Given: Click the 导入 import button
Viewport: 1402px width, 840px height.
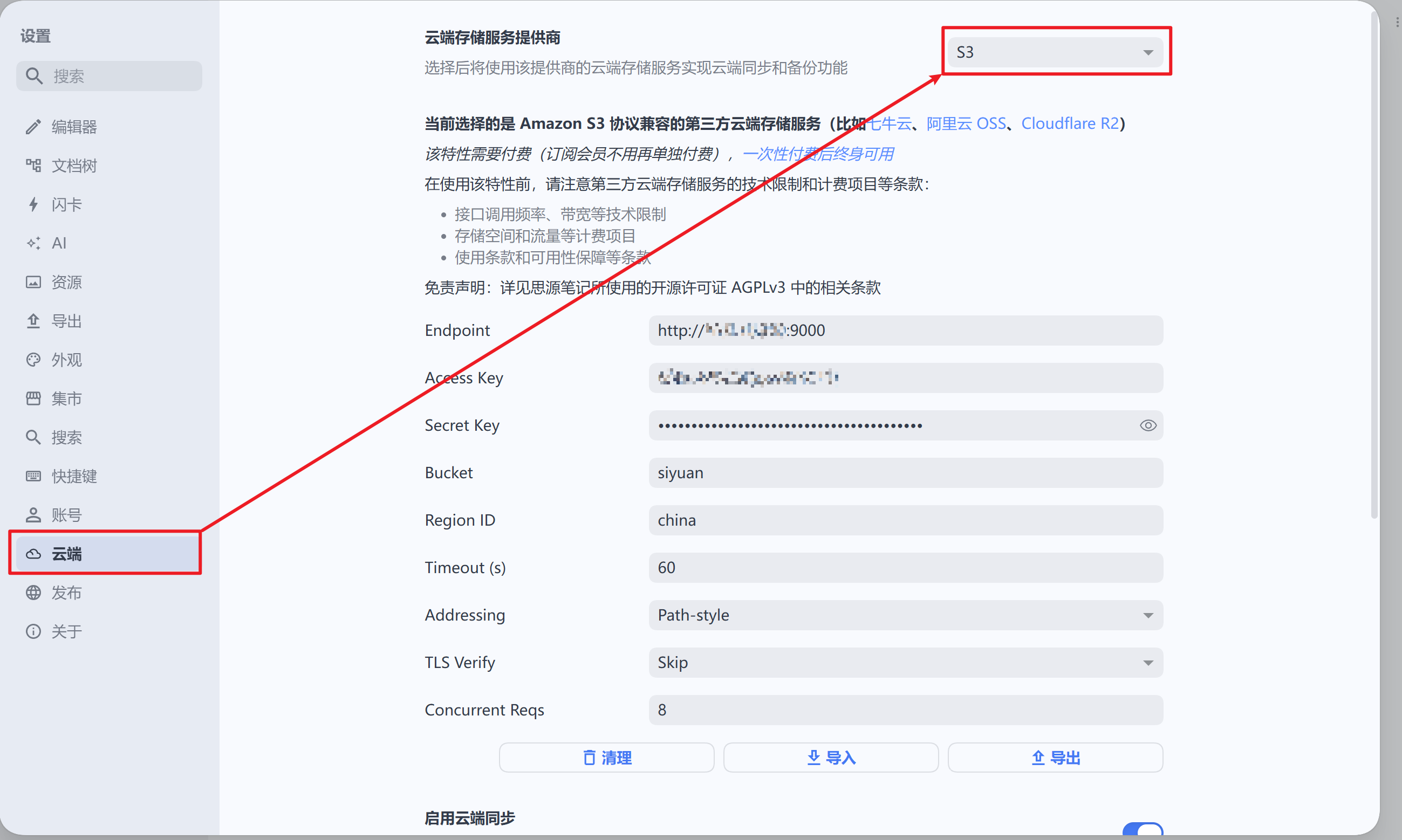Looking at the screenshot, I should coord(831,758).
